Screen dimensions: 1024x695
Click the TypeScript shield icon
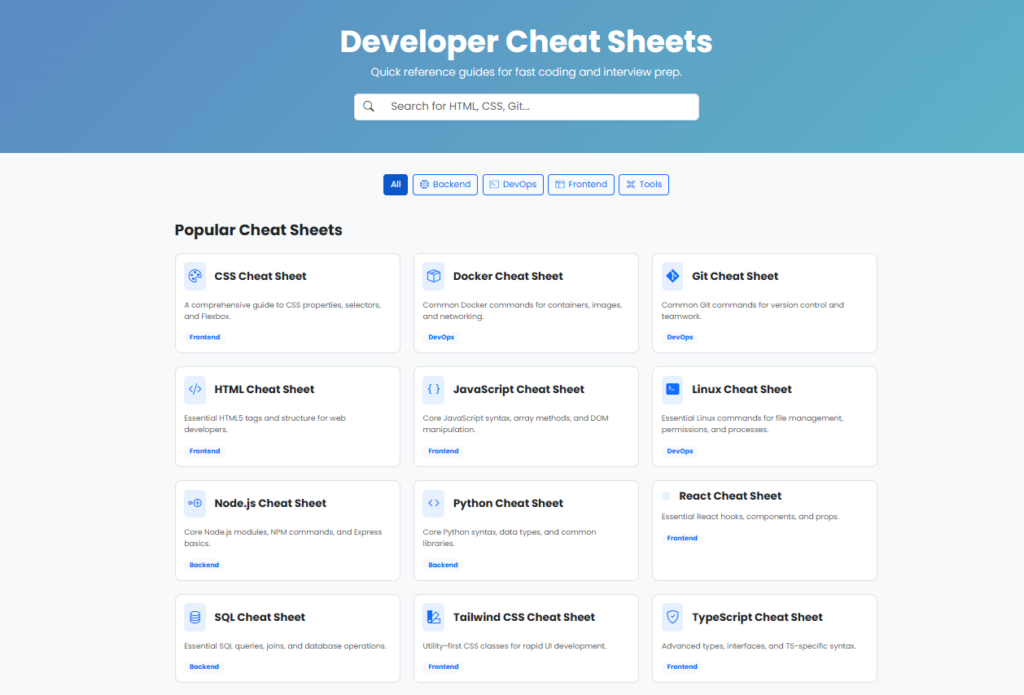pos(673,618)
